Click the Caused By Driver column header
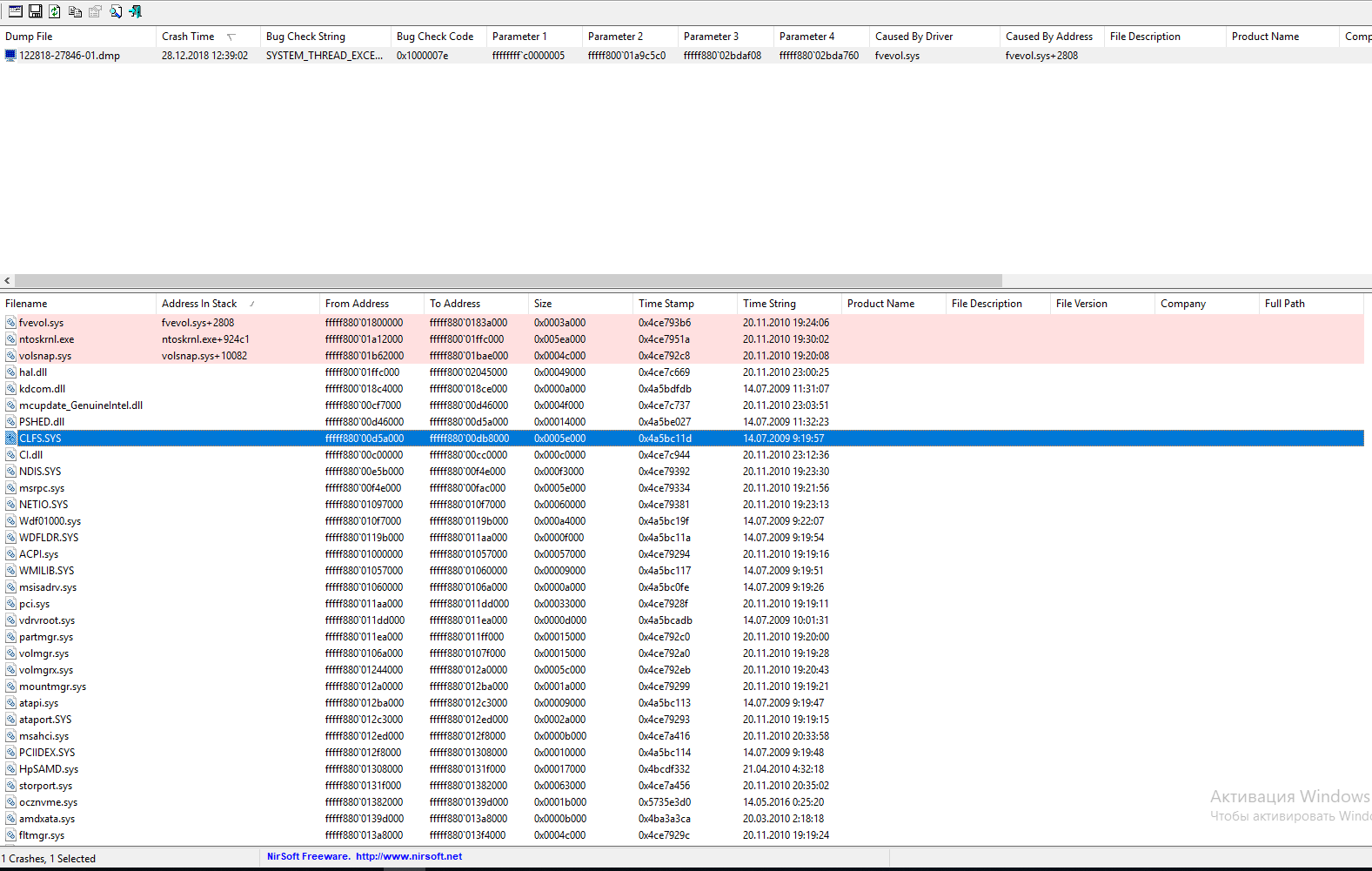This screenshot has height=871, width=1372. (934, 37)
